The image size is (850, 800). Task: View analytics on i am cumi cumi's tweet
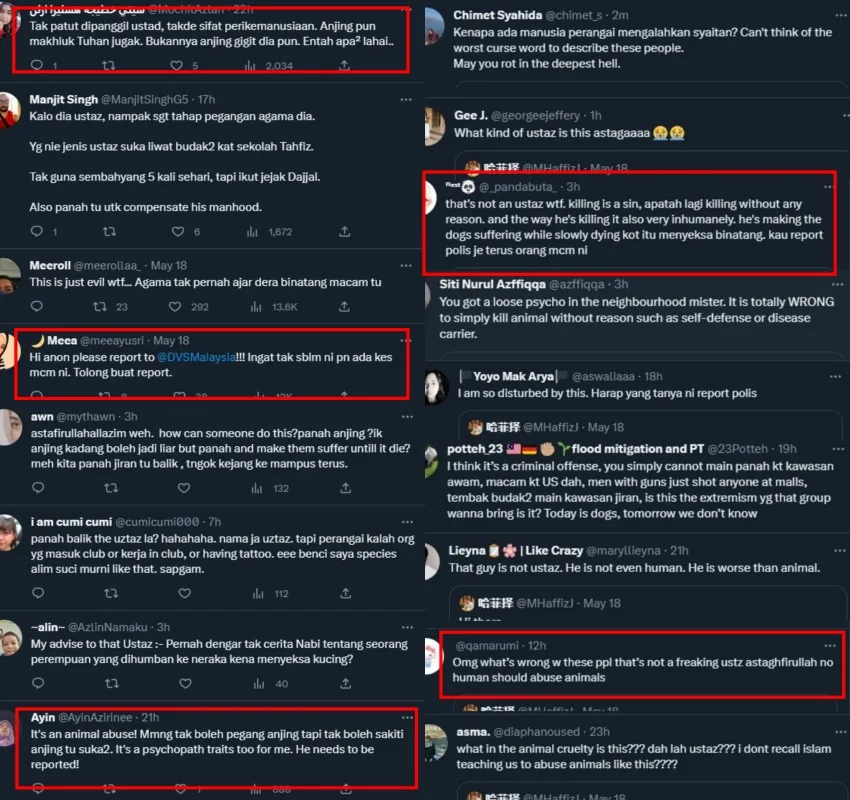click(x=258, y=593)
